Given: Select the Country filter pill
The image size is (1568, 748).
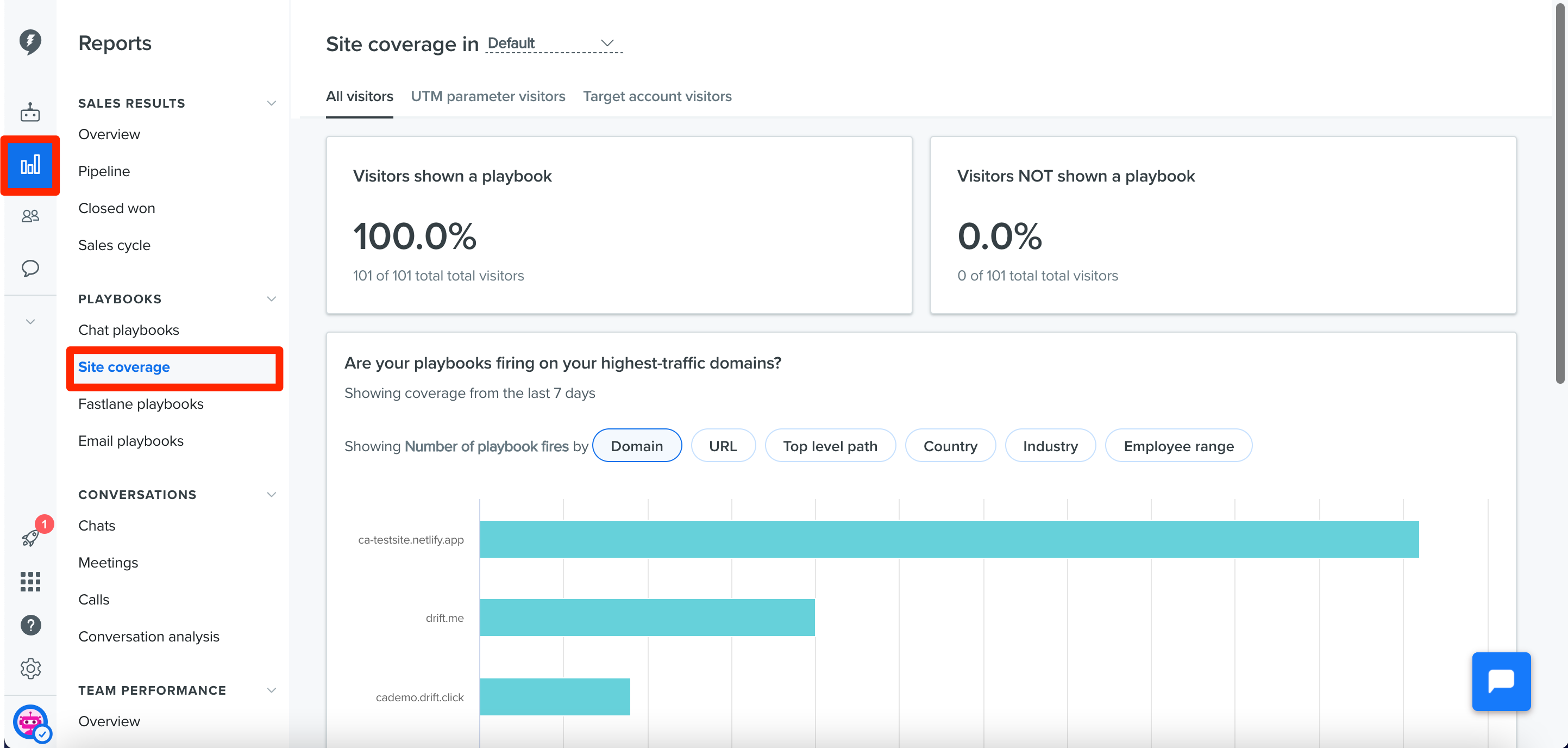Looking at the screenshot, I should coord(950,446).
